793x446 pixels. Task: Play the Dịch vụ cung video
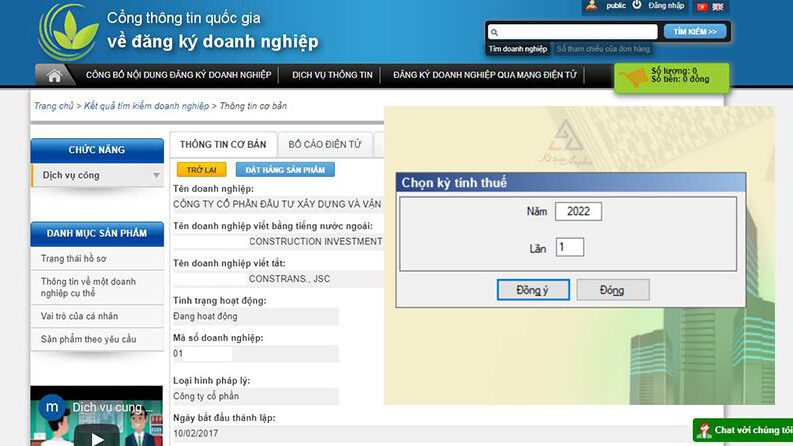[97, 437]
